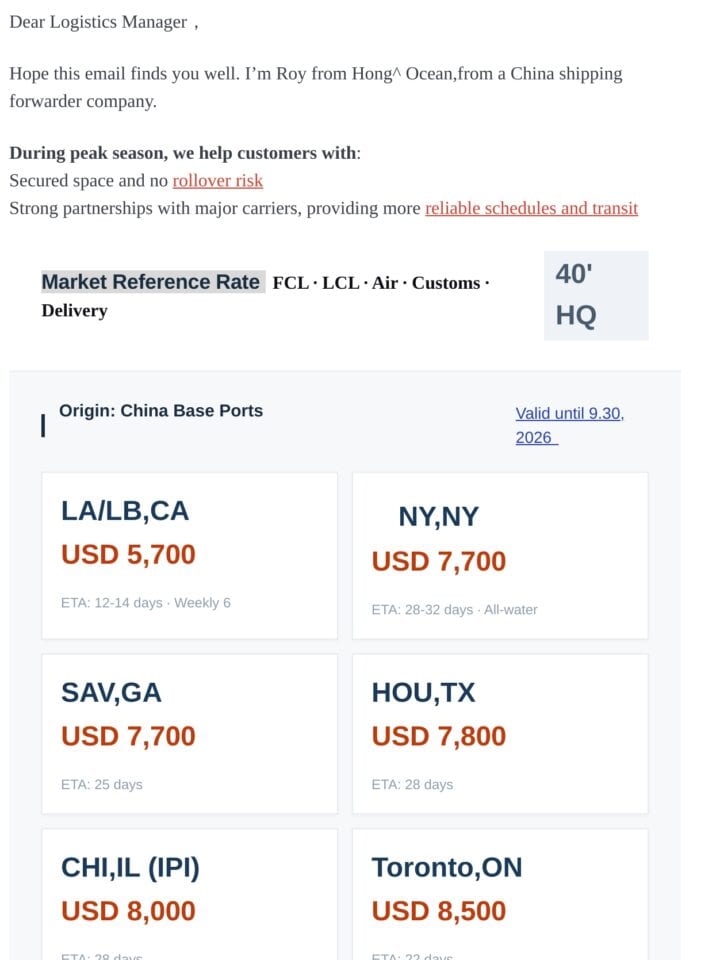The height and width of the screenshot is (960, 720).
Task: Open the rollover risk link
Action: click(x=217, y=181)
